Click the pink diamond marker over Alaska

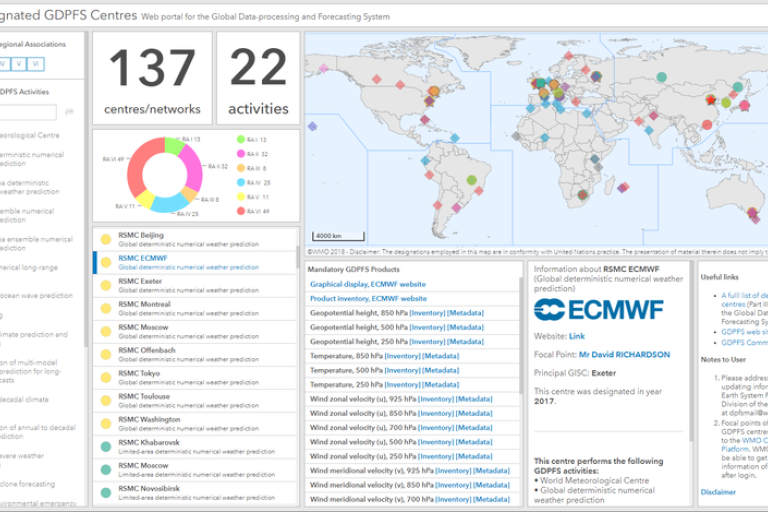point(323,68)
